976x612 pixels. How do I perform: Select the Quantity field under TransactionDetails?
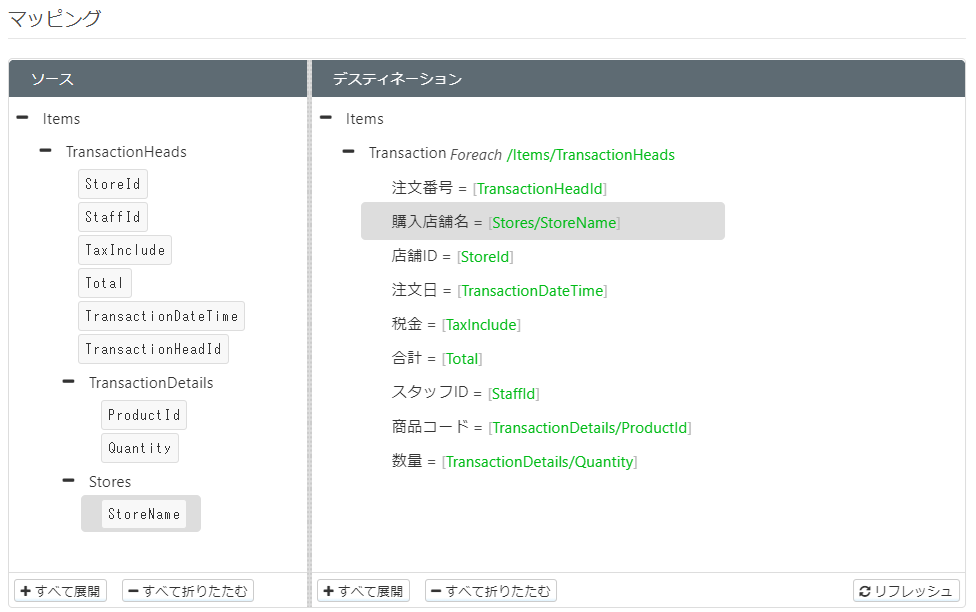coord(139,447)
